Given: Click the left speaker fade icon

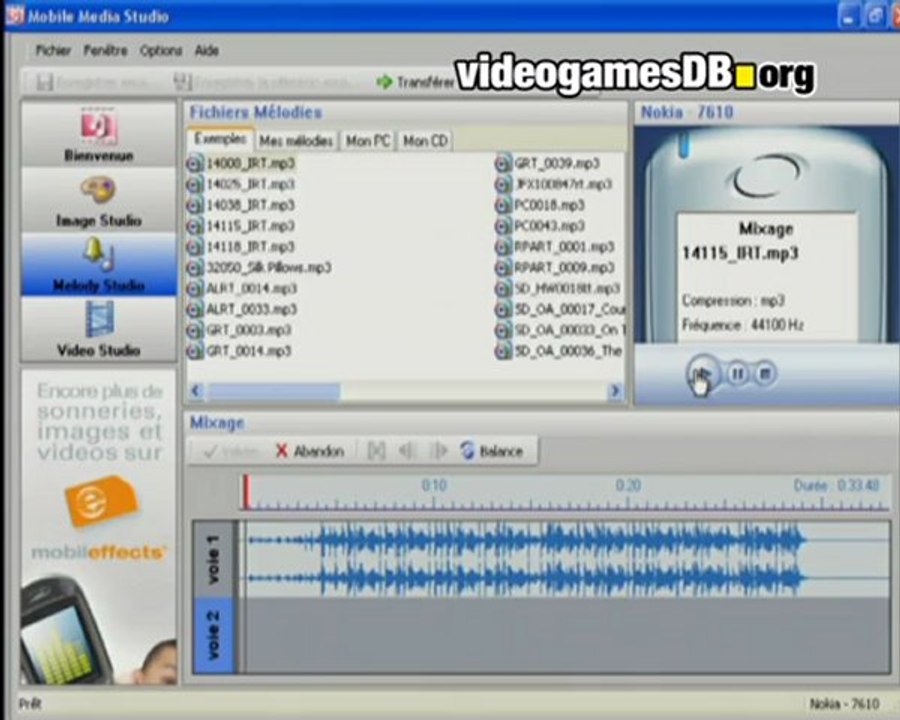Looking at the screenshot, I should point(407,451).
